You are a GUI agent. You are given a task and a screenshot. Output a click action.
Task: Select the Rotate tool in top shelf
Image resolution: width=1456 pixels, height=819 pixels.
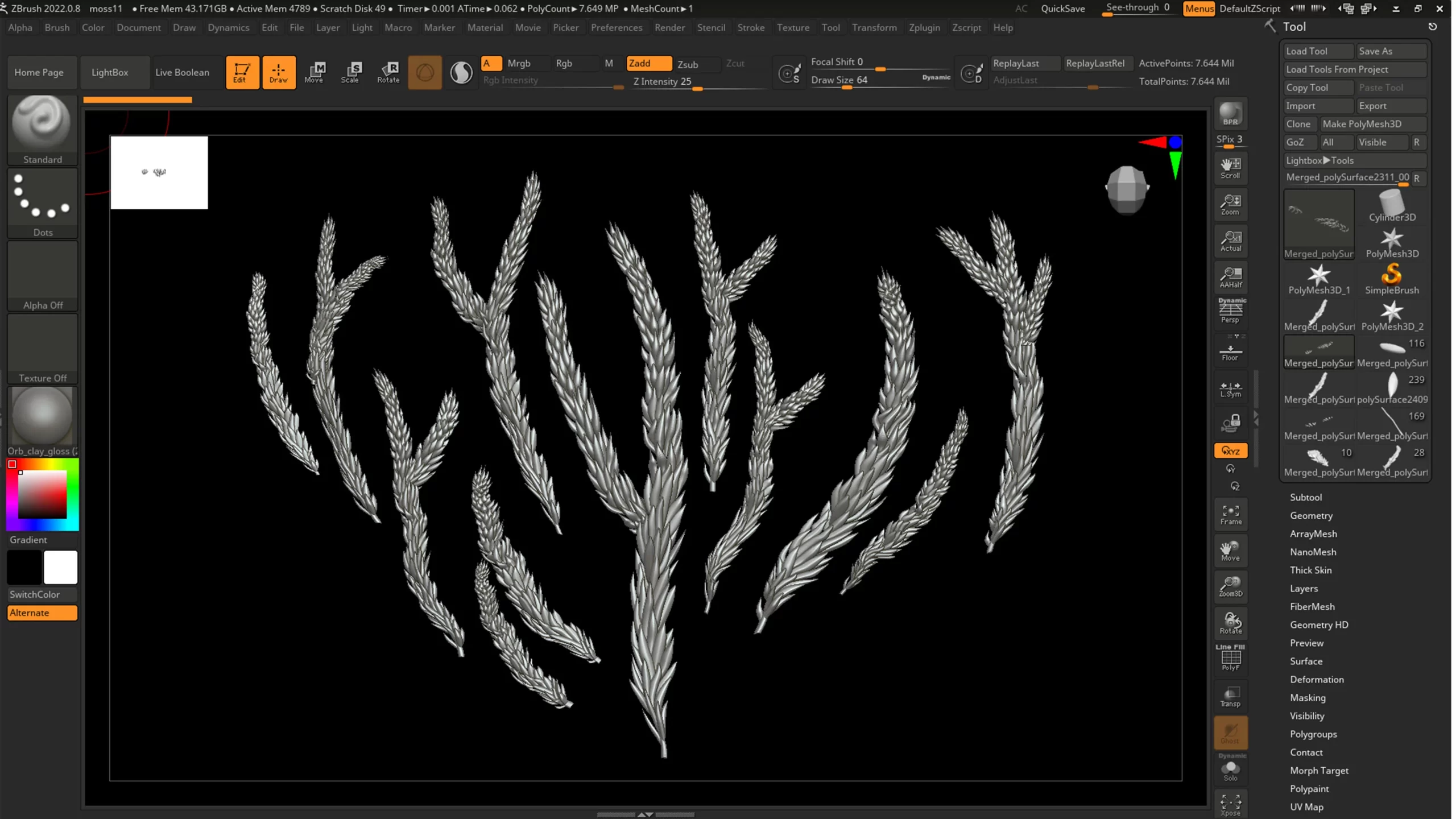388,72
